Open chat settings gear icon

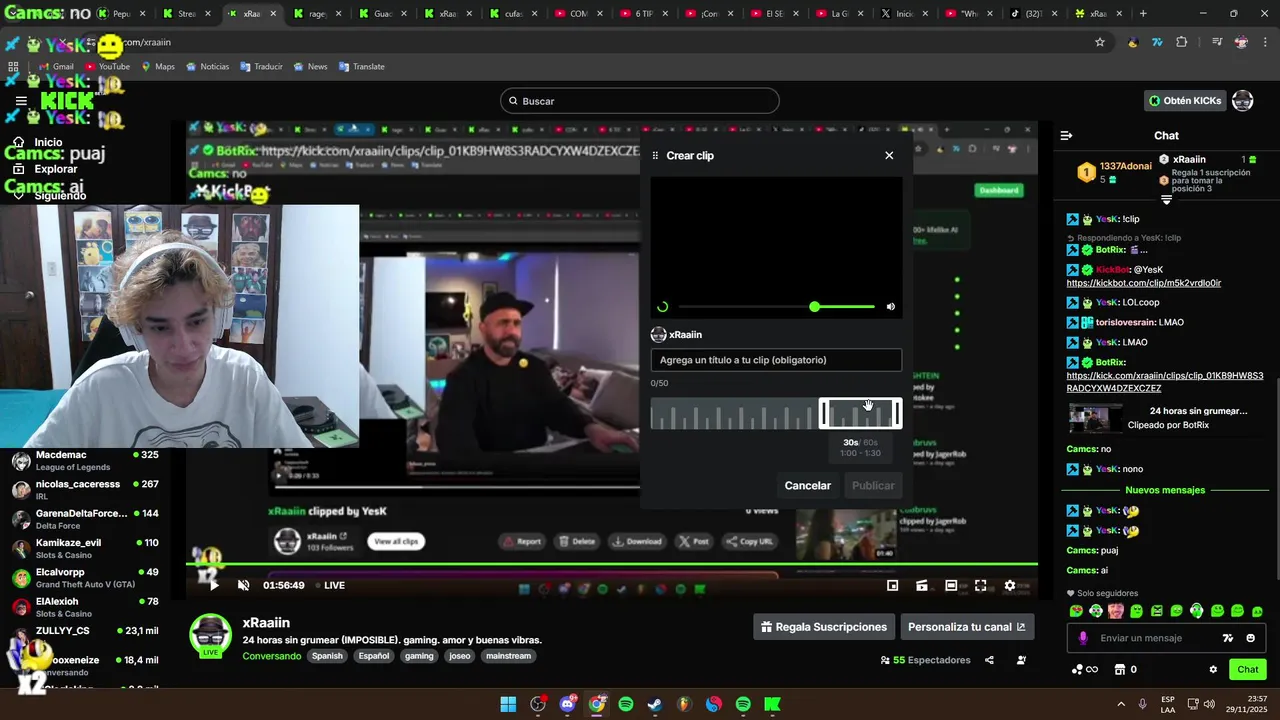pos(1213,669)
